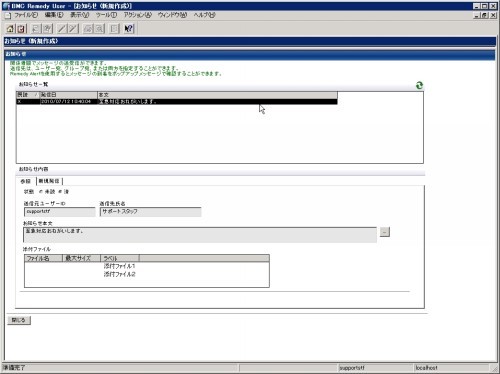Click the 最大サイズ column header
Screen dimensions: 500x374
82,258
